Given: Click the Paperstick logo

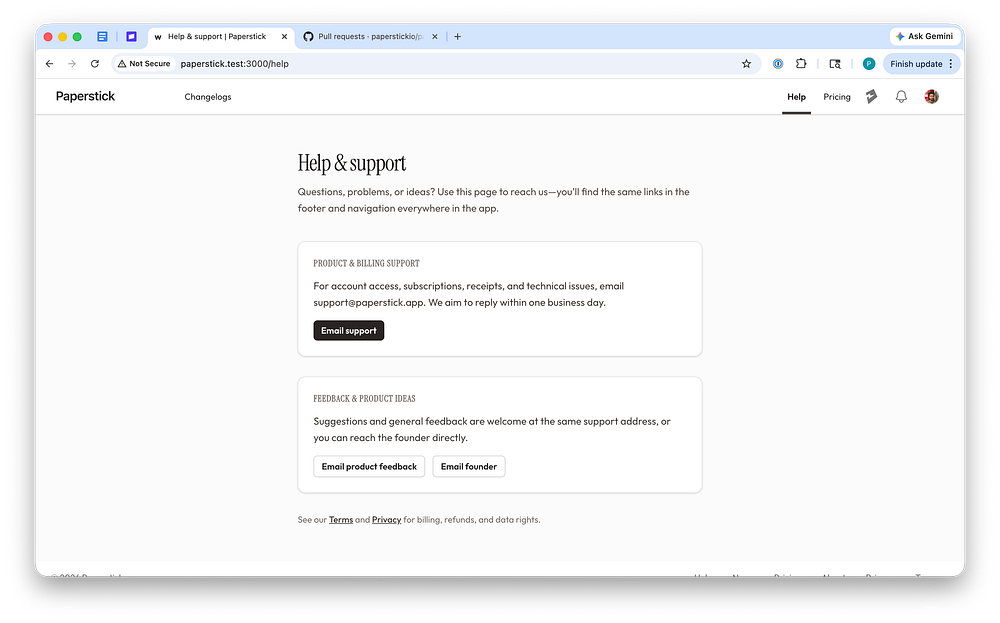Looking at the screenshot, I should tap(85, 96).
